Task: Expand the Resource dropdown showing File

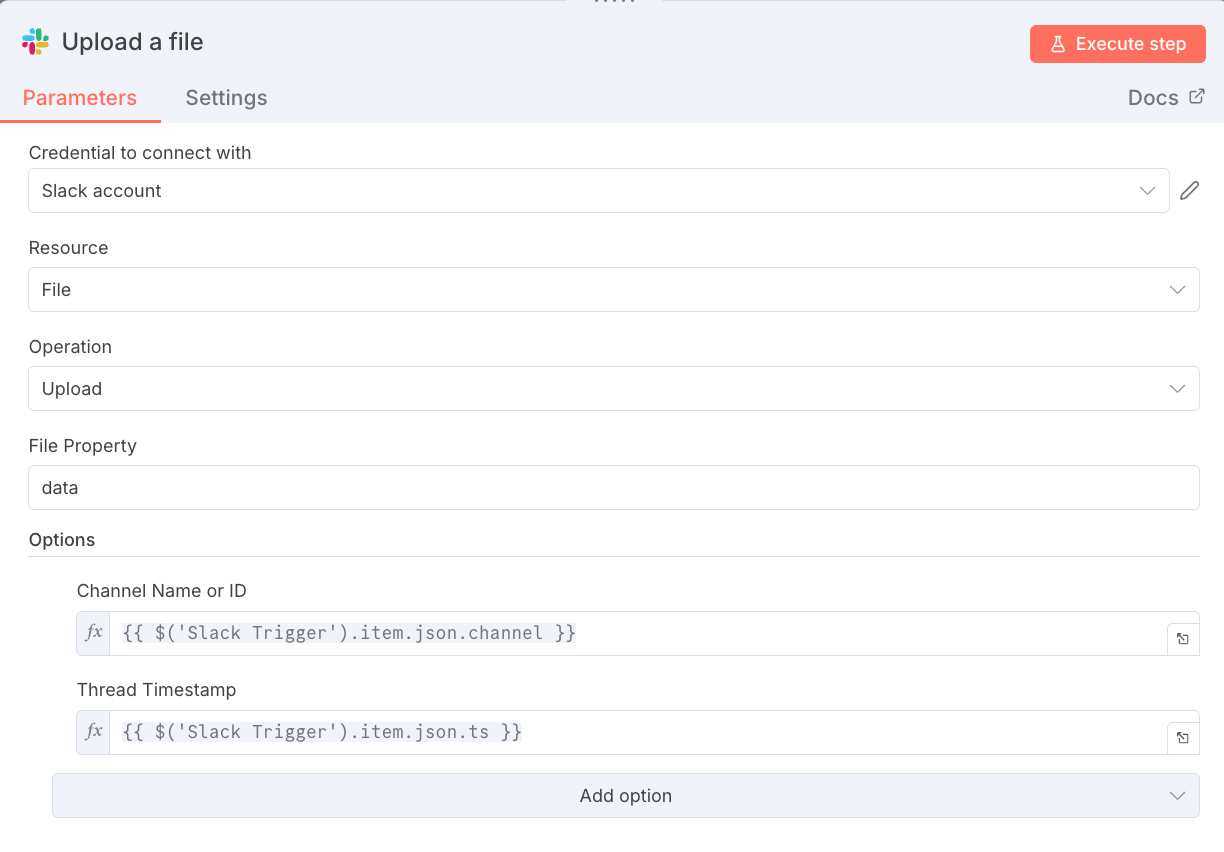Action: pos(613,290)
